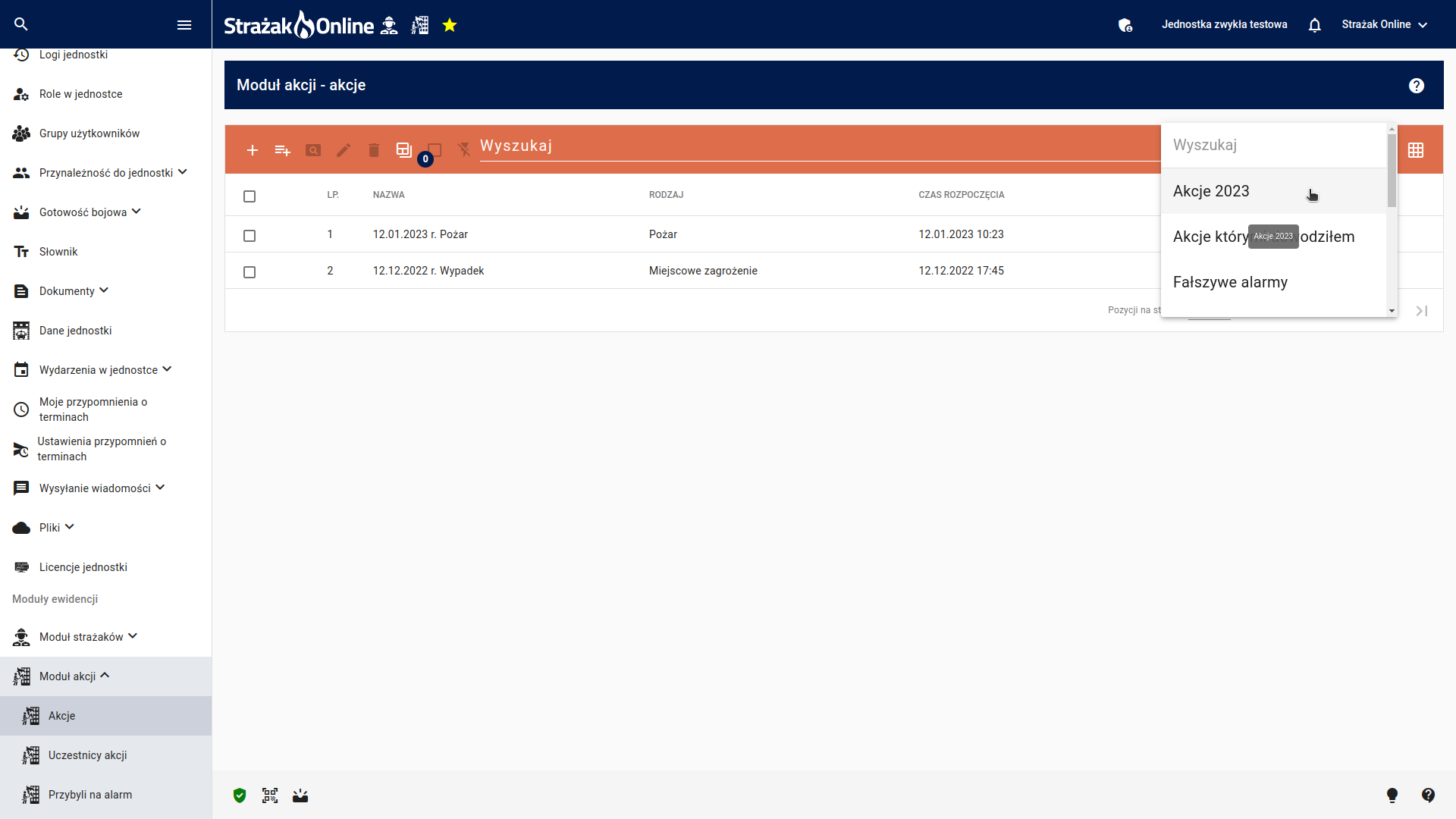Click the preview record icon

(313, 150)
